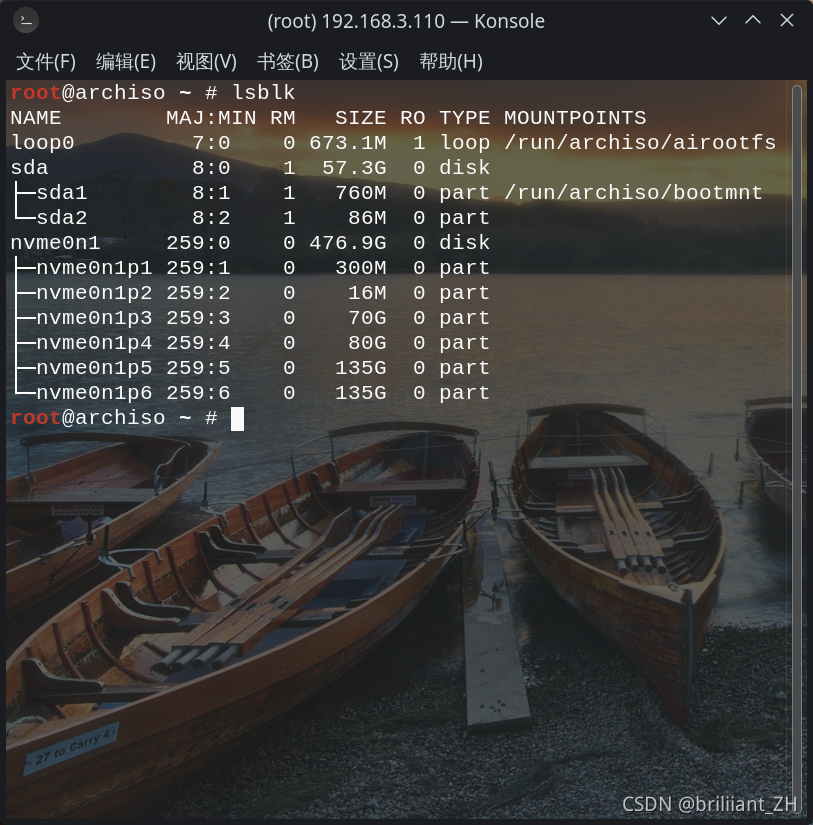Open the 编辑(E) menu
Viewport: 813px width, 825px height.
click(x=126, y=62)
